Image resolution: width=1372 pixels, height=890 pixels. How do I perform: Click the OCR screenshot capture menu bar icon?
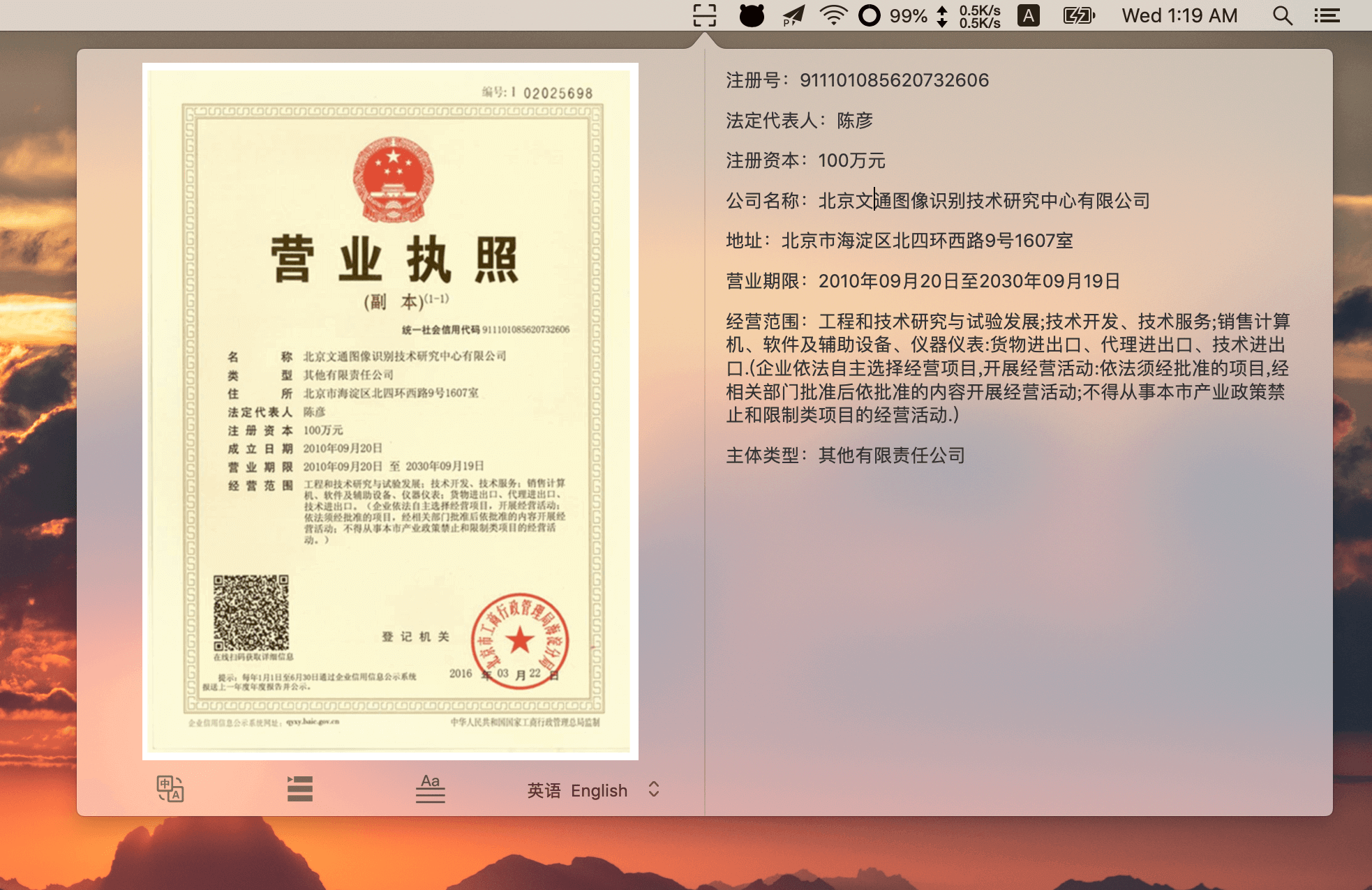[704, 15]
